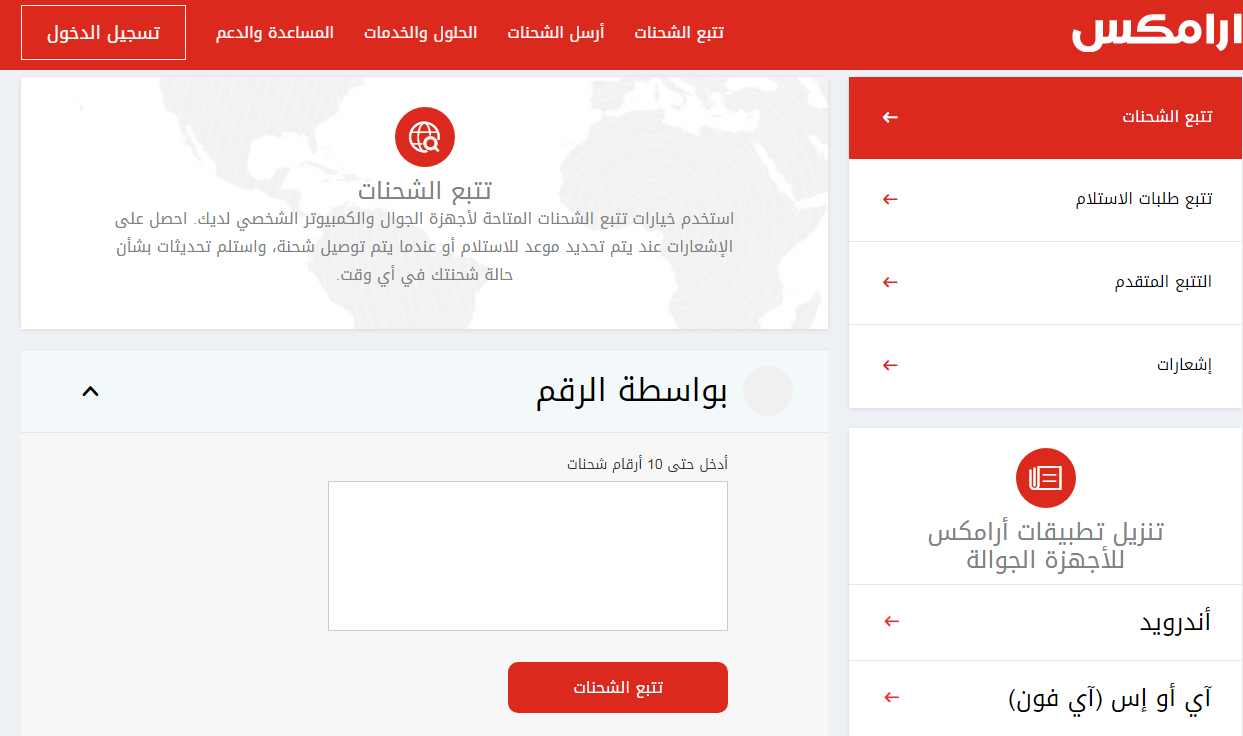Open المساعدة والدعم navigation menu
This screenshot has height=736, width=1243.
coord(275,33)
